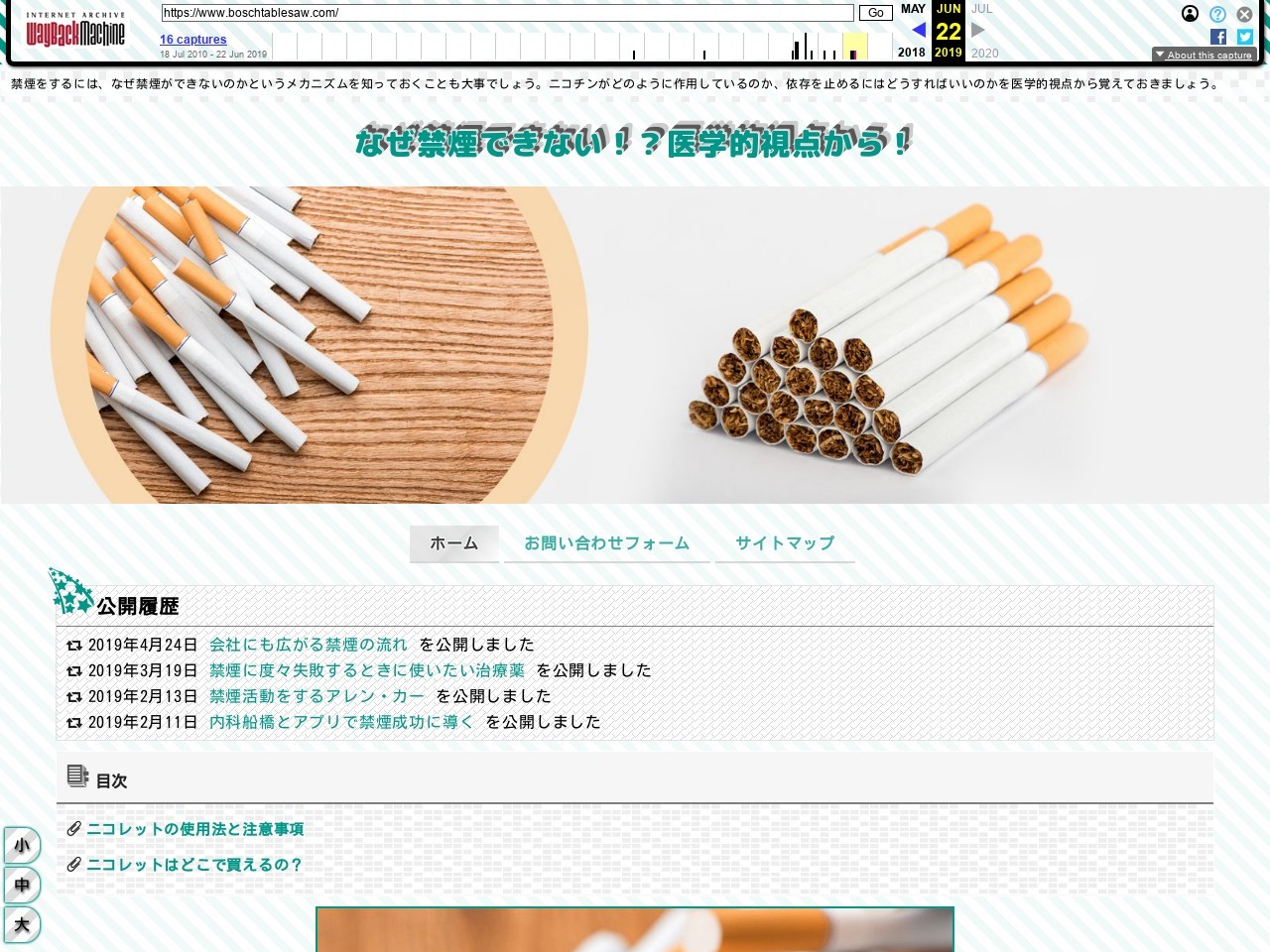Screen dimensions: 1270x952
Task: Set medium font size with 中 button
Action: [x=22, y=886]
